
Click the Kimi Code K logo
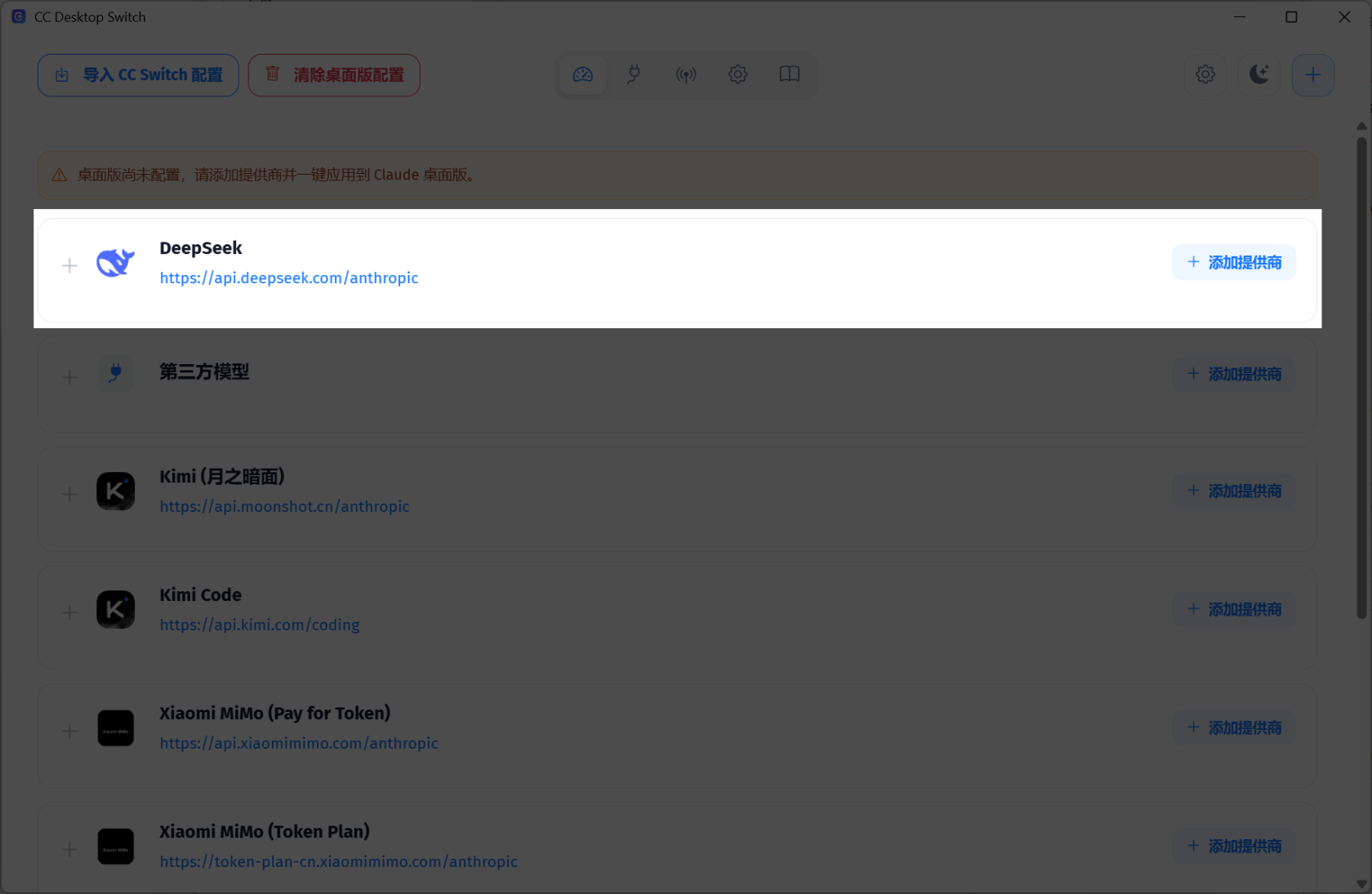(115, 609)
